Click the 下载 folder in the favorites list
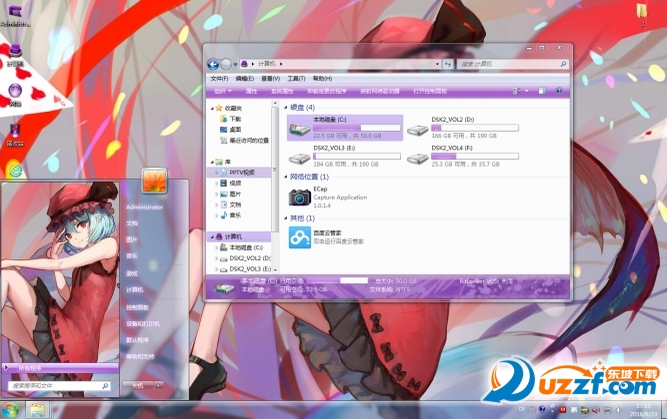This screenshot has width=667, height=419. 231,119
